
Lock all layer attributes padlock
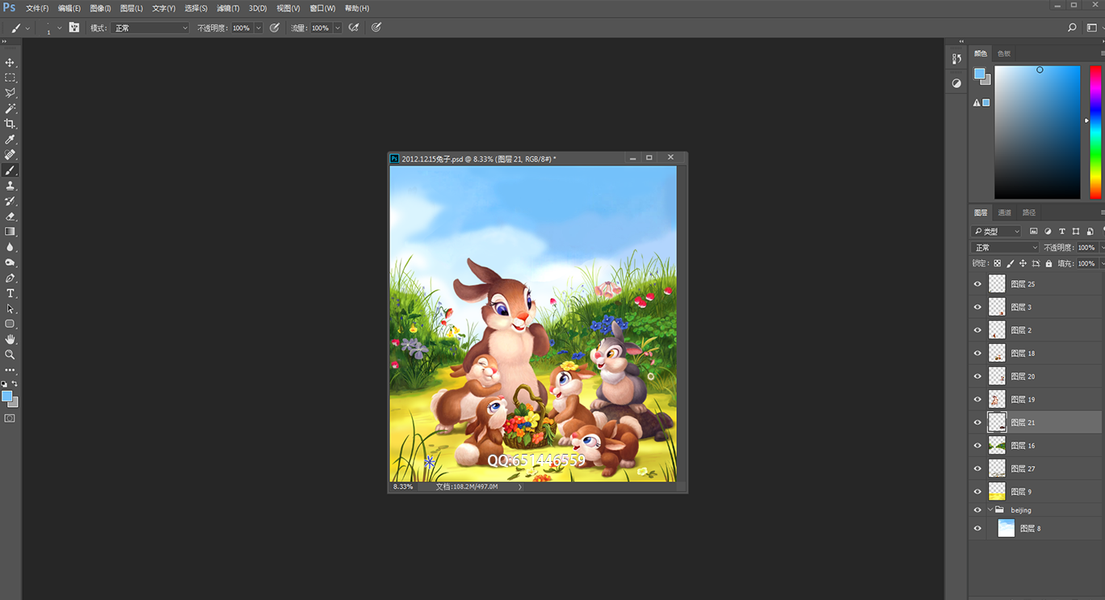(x=1049, y=264)
